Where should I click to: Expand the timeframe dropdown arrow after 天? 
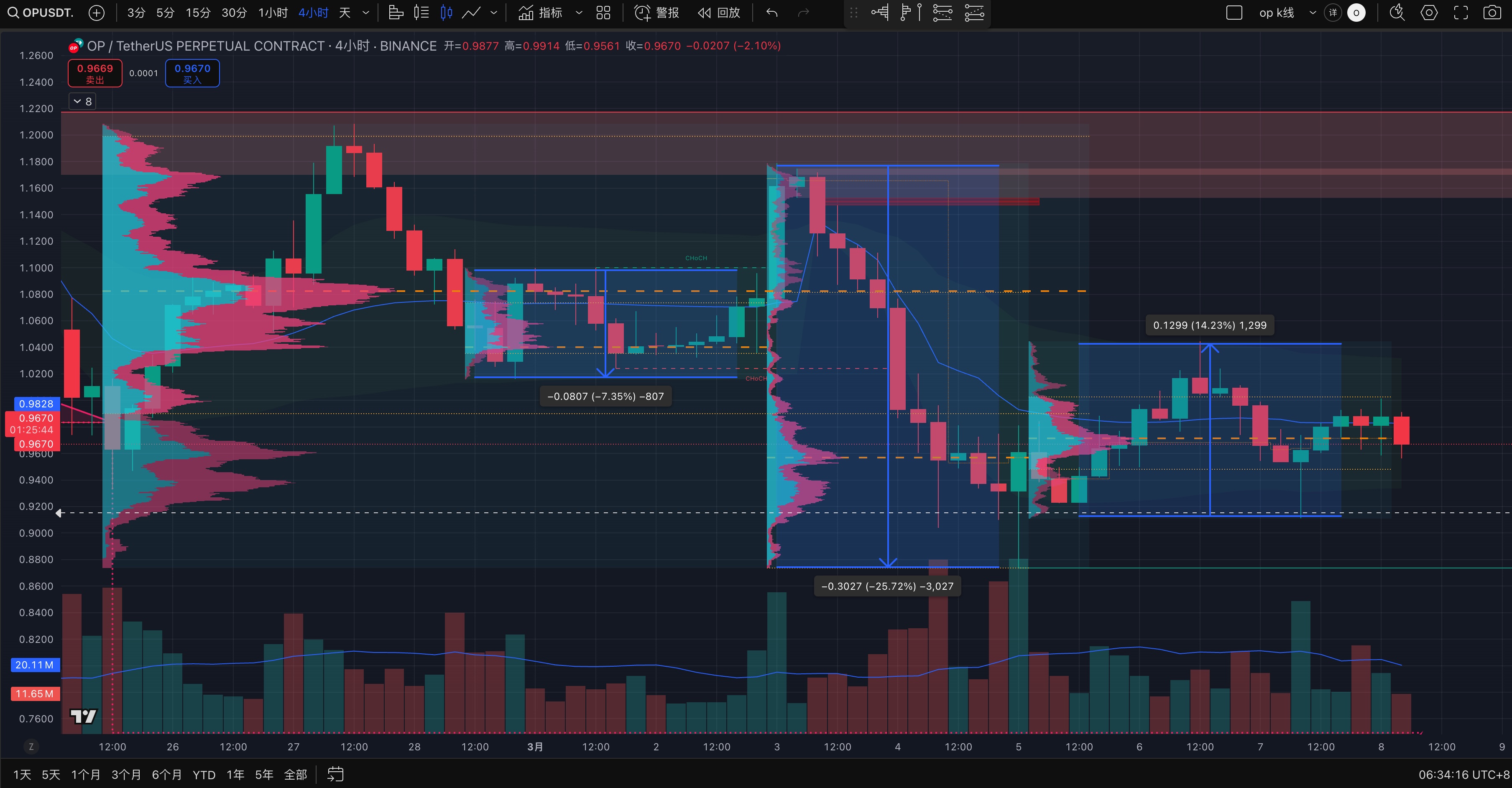tap(366, 12)
